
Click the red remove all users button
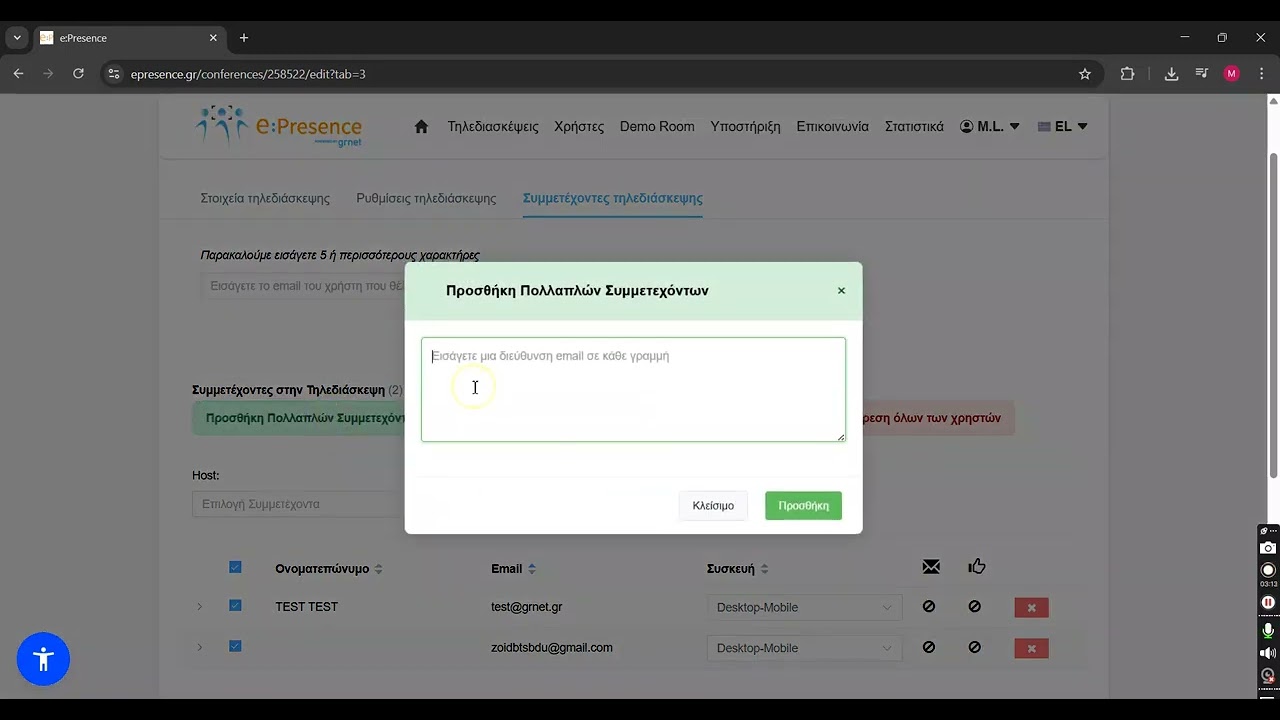938,418
